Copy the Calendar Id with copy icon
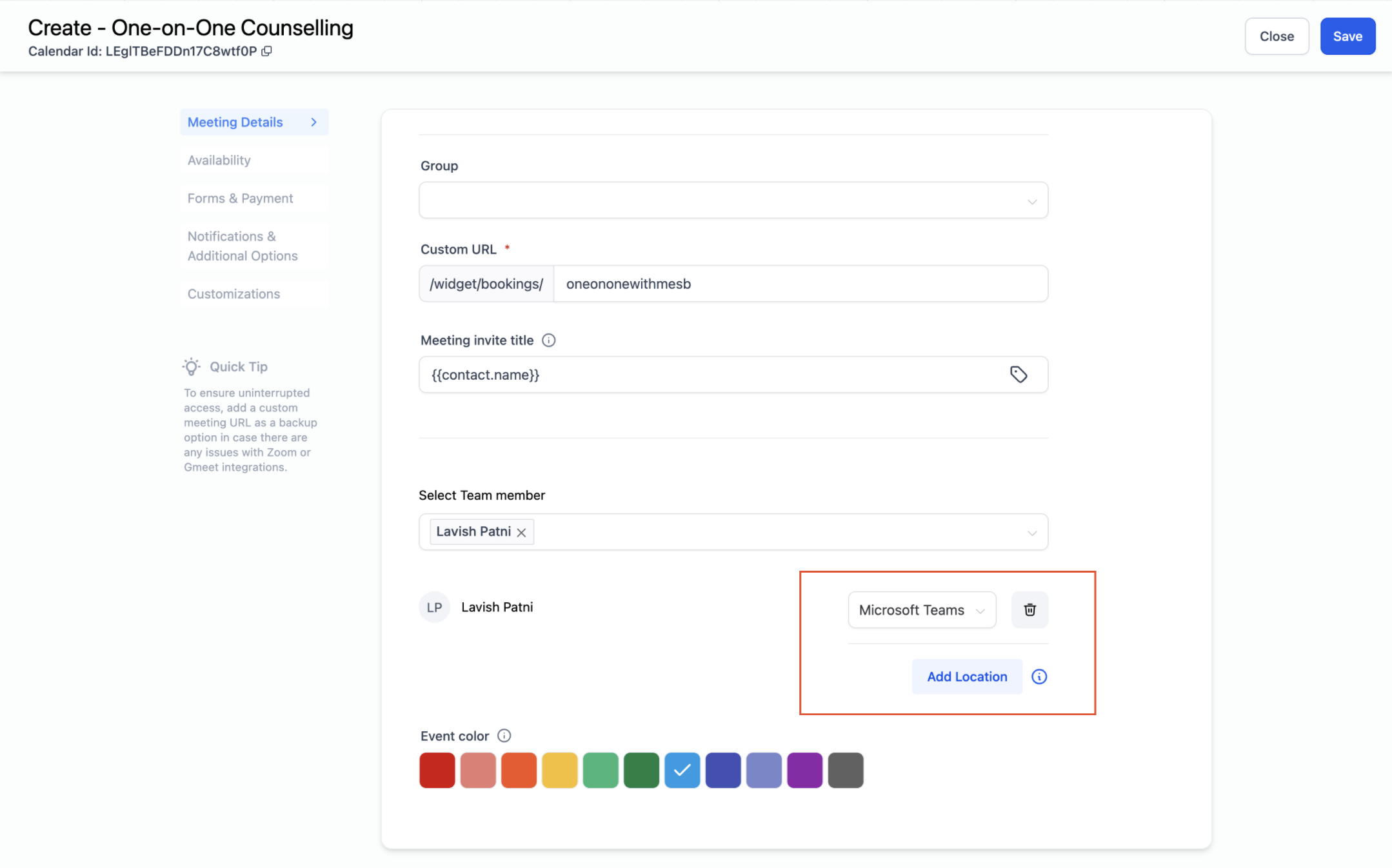 [x=266, y=52]
